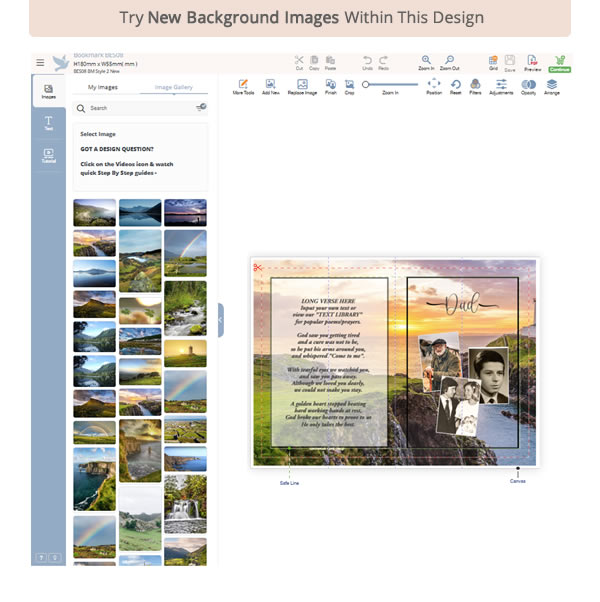
Task: Open the Adjustments panel
Action: [x=501, y=86]
